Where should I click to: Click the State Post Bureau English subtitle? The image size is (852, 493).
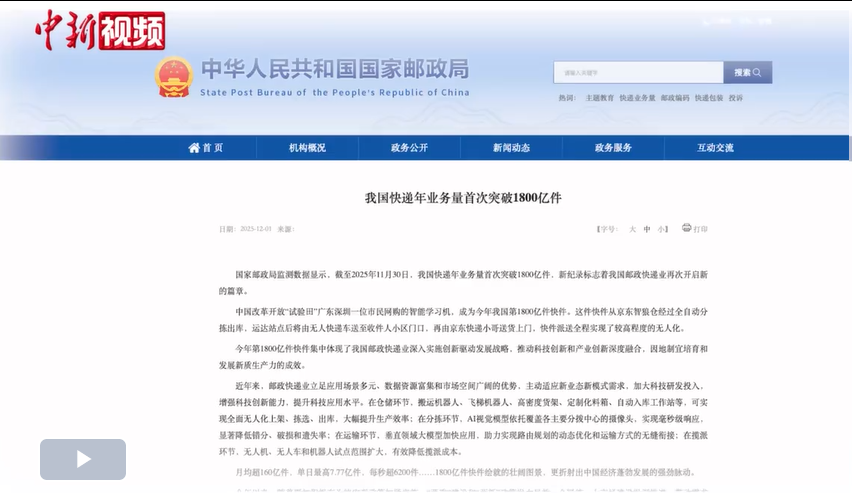pos(335,92)
